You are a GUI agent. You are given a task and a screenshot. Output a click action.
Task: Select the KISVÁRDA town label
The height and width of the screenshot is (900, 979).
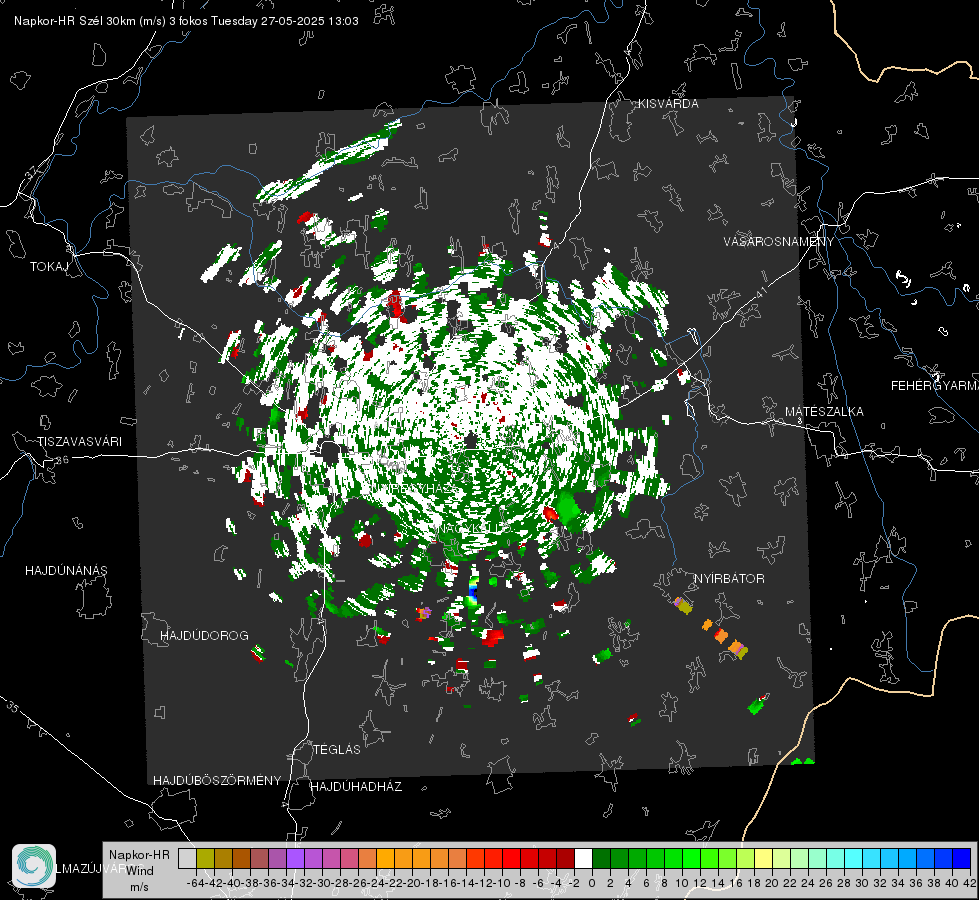click(x=668, y=104)
